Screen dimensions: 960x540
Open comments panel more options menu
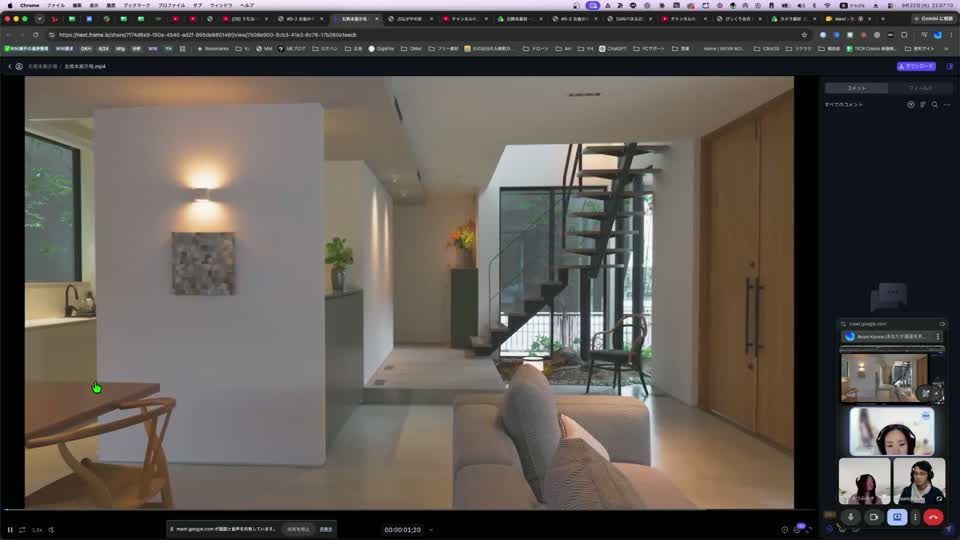coord(947,105)
